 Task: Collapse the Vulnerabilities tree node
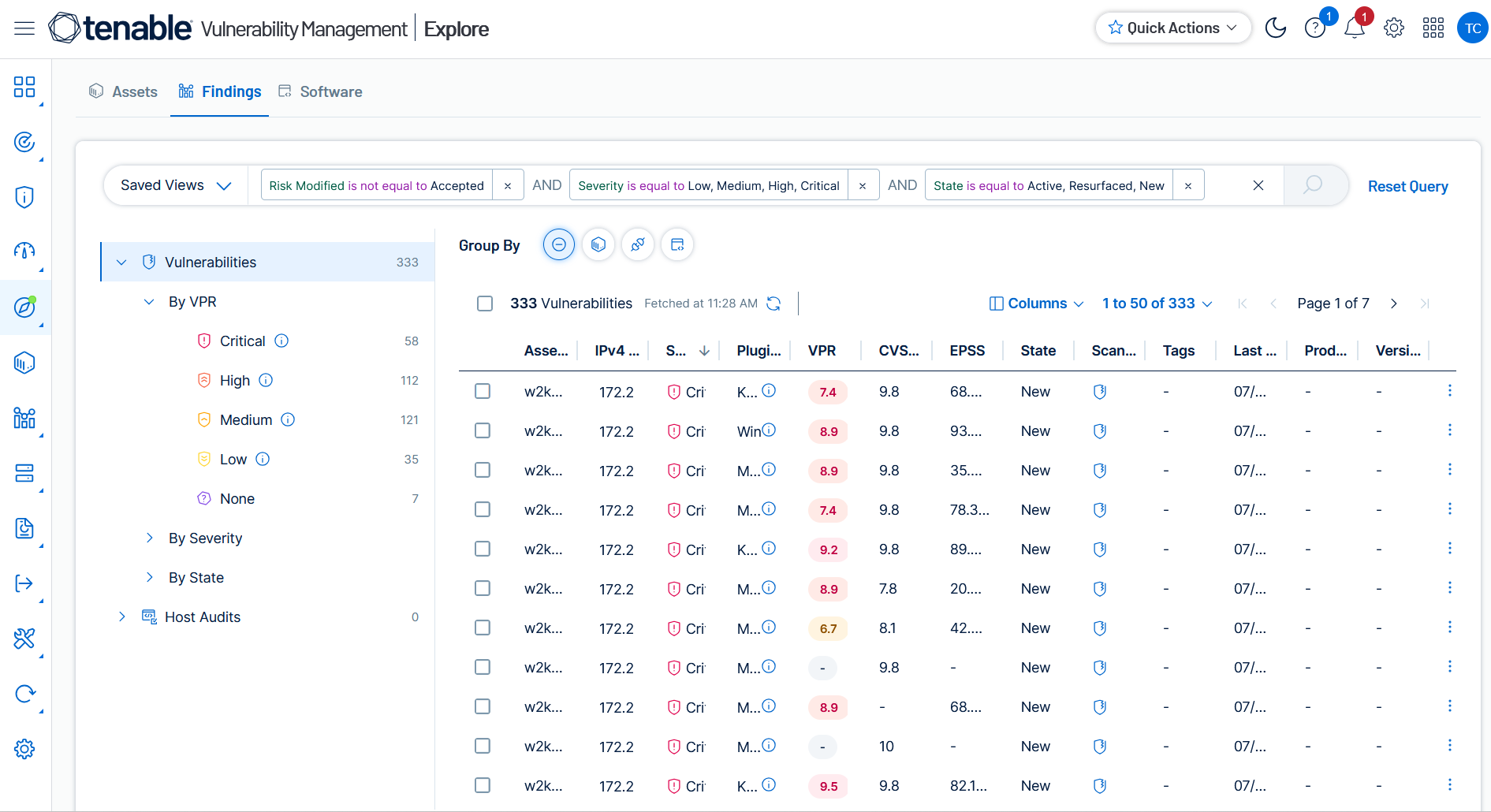pos(121,262)
